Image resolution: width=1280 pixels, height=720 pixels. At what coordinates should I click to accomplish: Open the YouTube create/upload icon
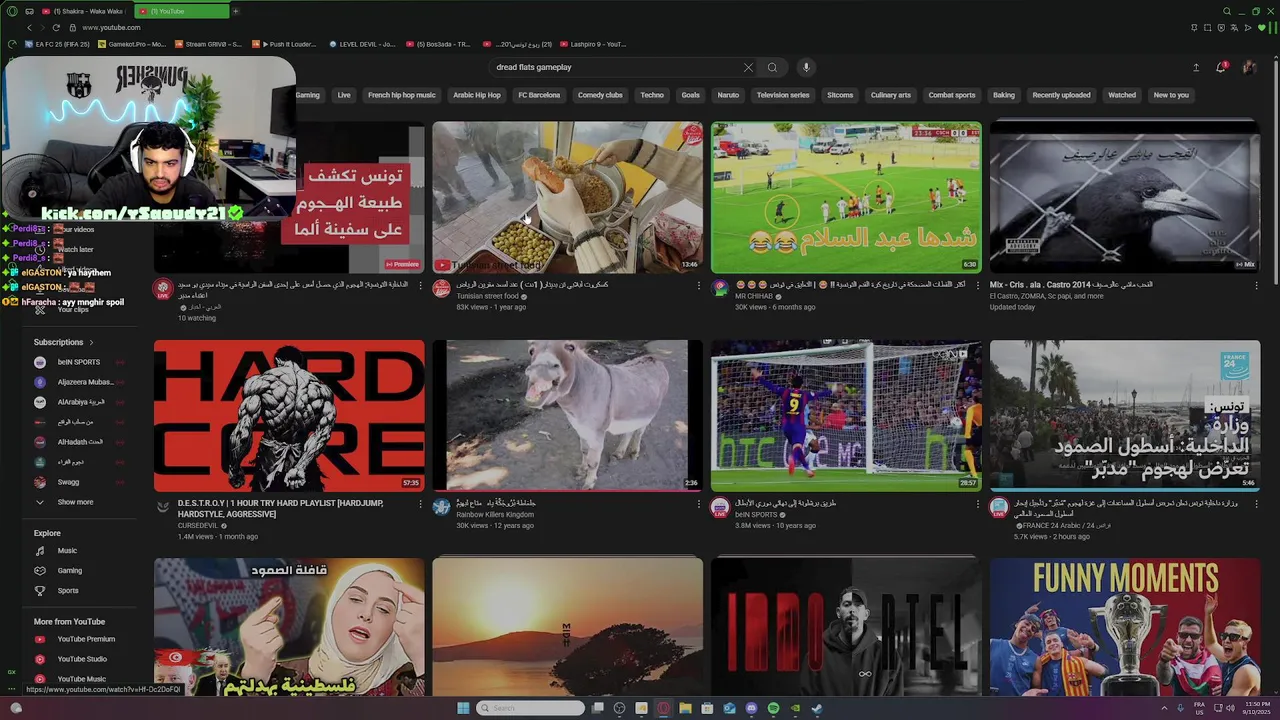click(x=1196, y=67)
